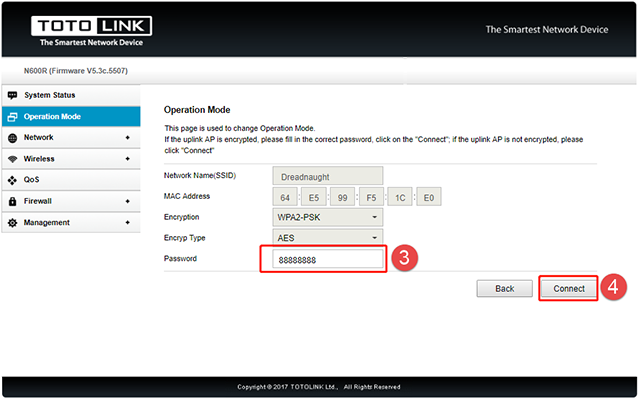Expand the Wireless submenu arrow

point(128,159)
